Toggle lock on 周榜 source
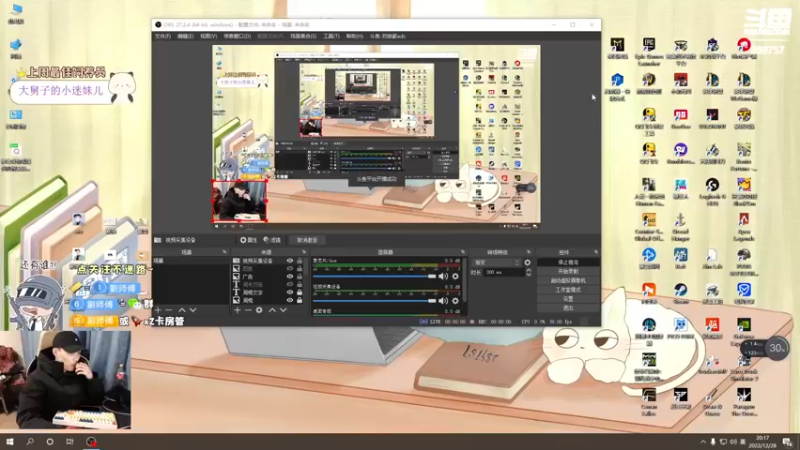The height and width of the screenshot is (450, 800). 299,301
